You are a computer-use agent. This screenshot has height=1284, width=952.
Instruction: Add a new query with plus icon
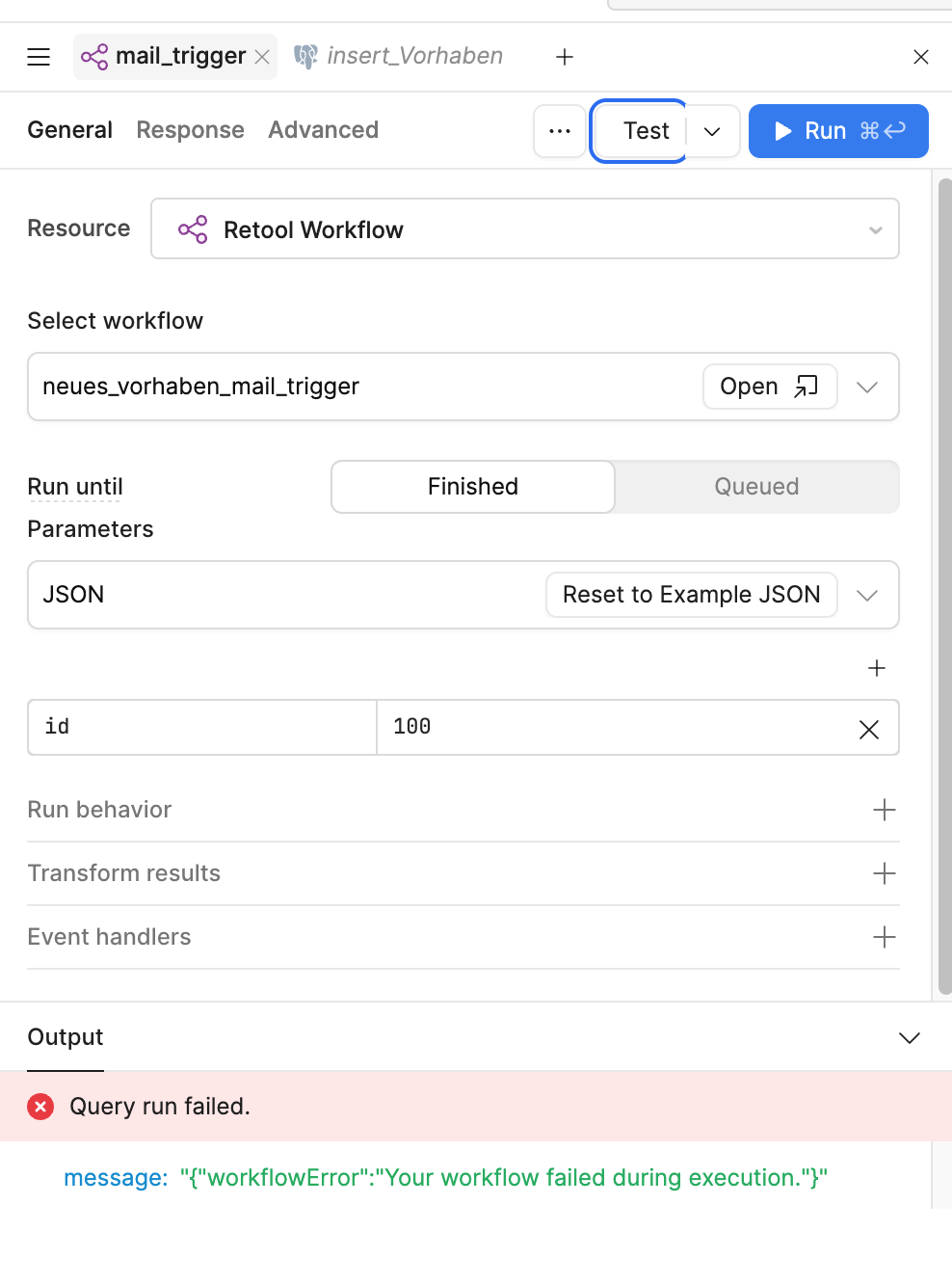565,57
